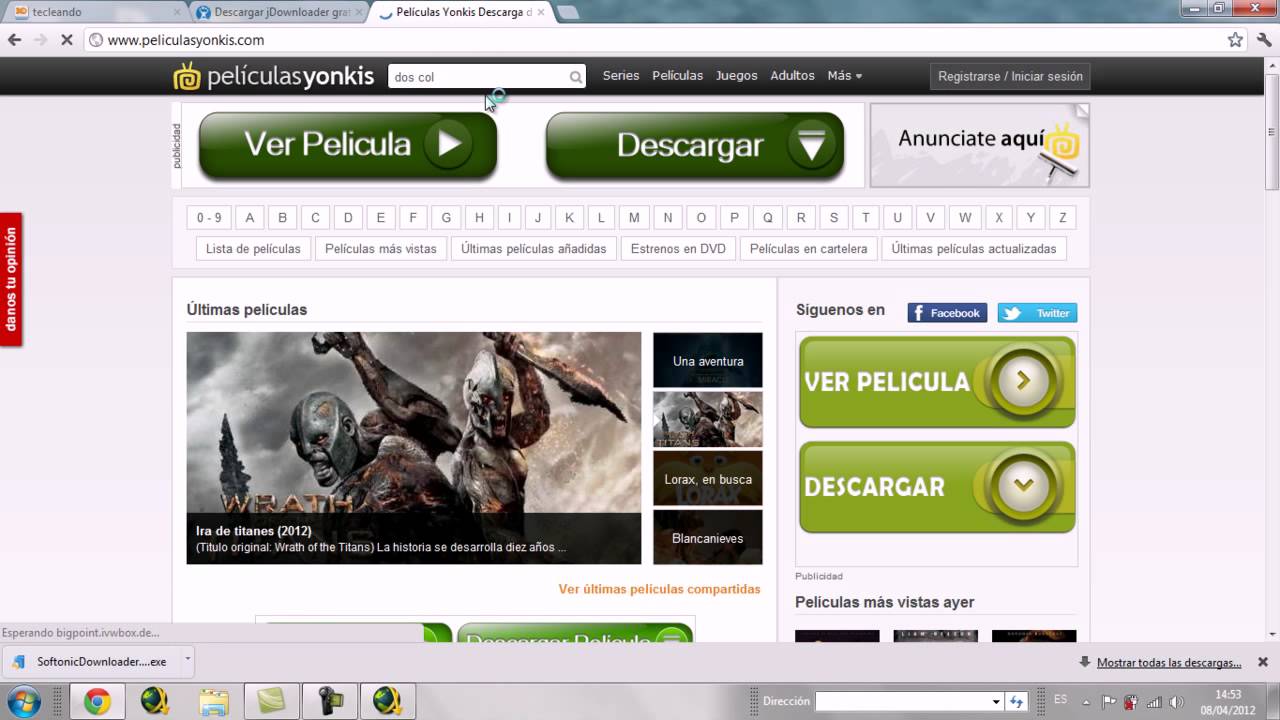The height and width of the screenshot is (720, 1280).
Task: Select letter M in the index
Action: point(634,217)
